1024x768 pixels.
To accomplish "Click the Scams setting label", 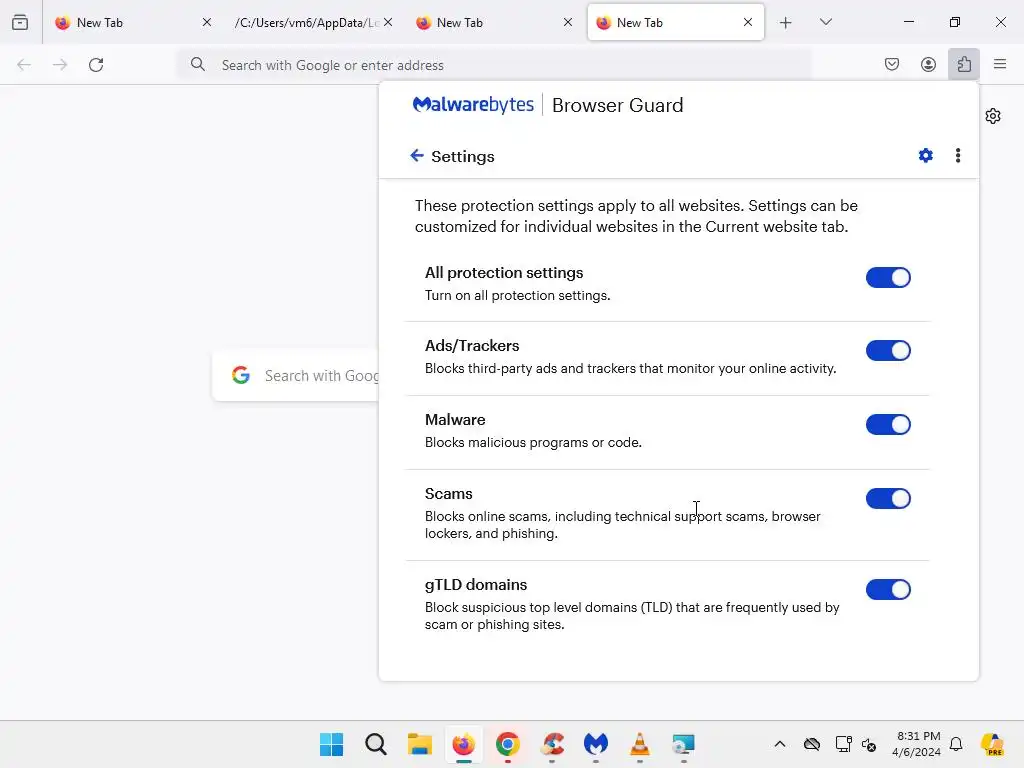I will 449,494.
